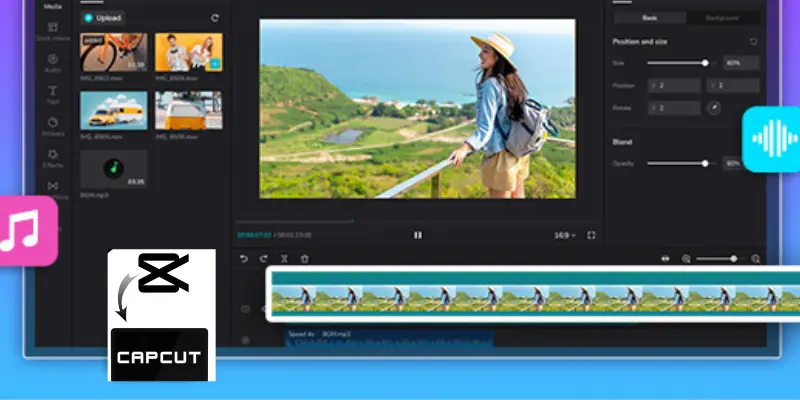Open the Stickers sidebar panel
The height and width of the screenshot is (400, 800).
click(53, 127)
